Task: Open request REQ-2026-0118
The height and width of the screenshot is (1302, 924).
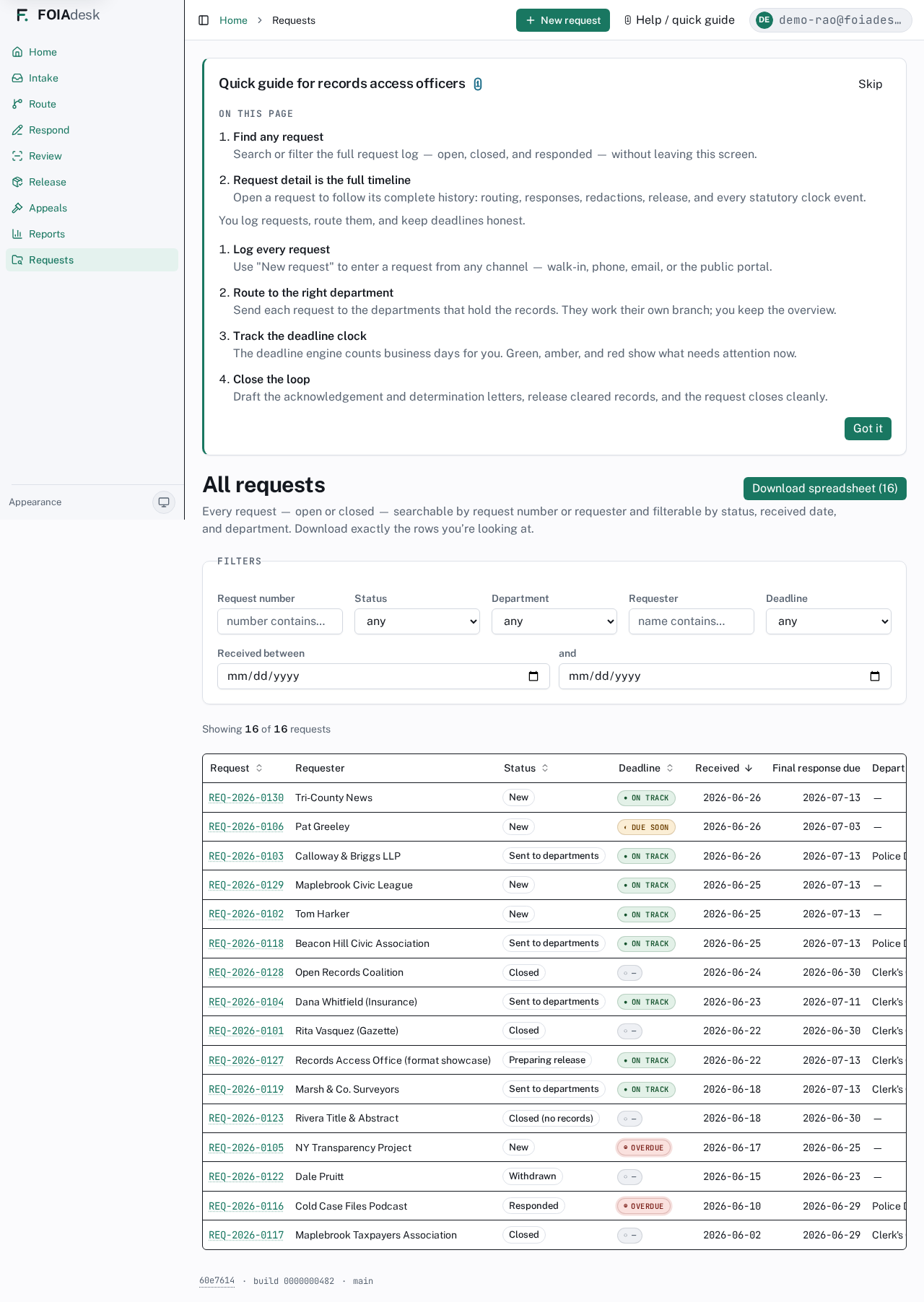Action: click(246, 943)
